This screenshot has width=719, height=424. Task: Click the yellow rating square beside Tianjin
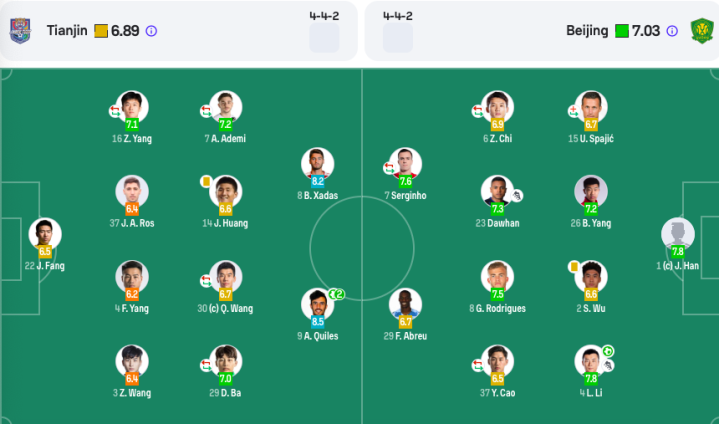[x=101, y=31]
